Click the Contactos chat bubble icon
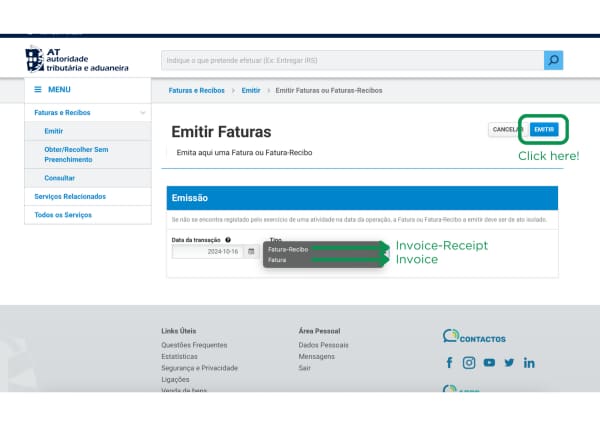Screen dimensions: 600x428 point(451,335)
